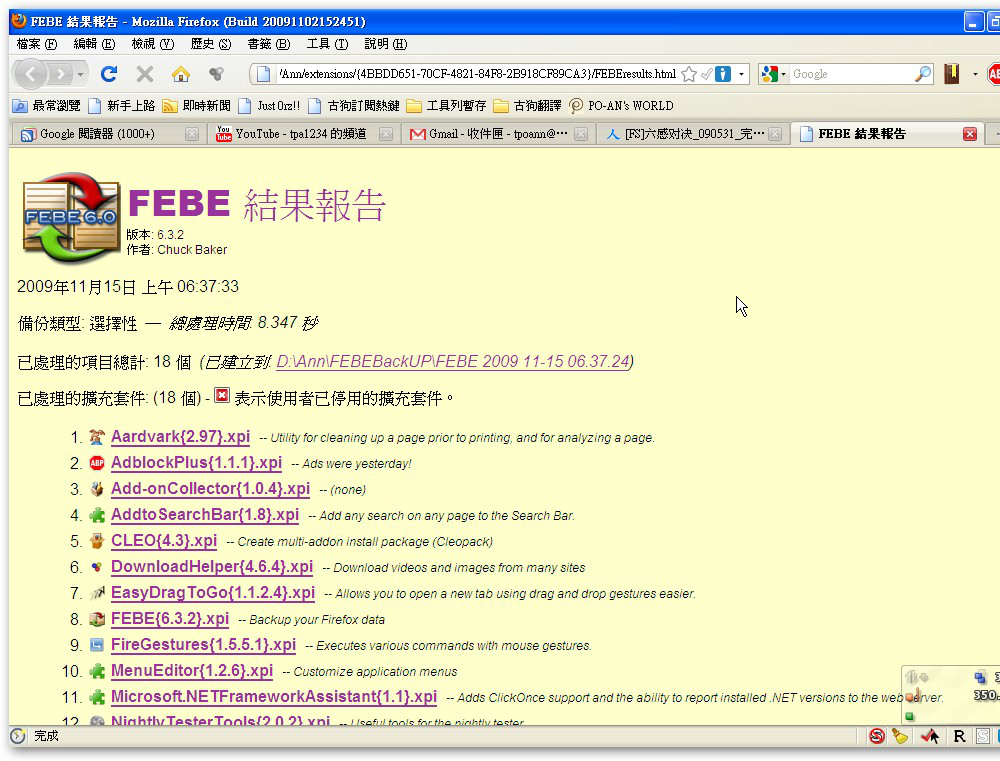The width and height of the screenshot is (1000, 761).
Task: Click the R status bar icon
Action: [959, 736]
